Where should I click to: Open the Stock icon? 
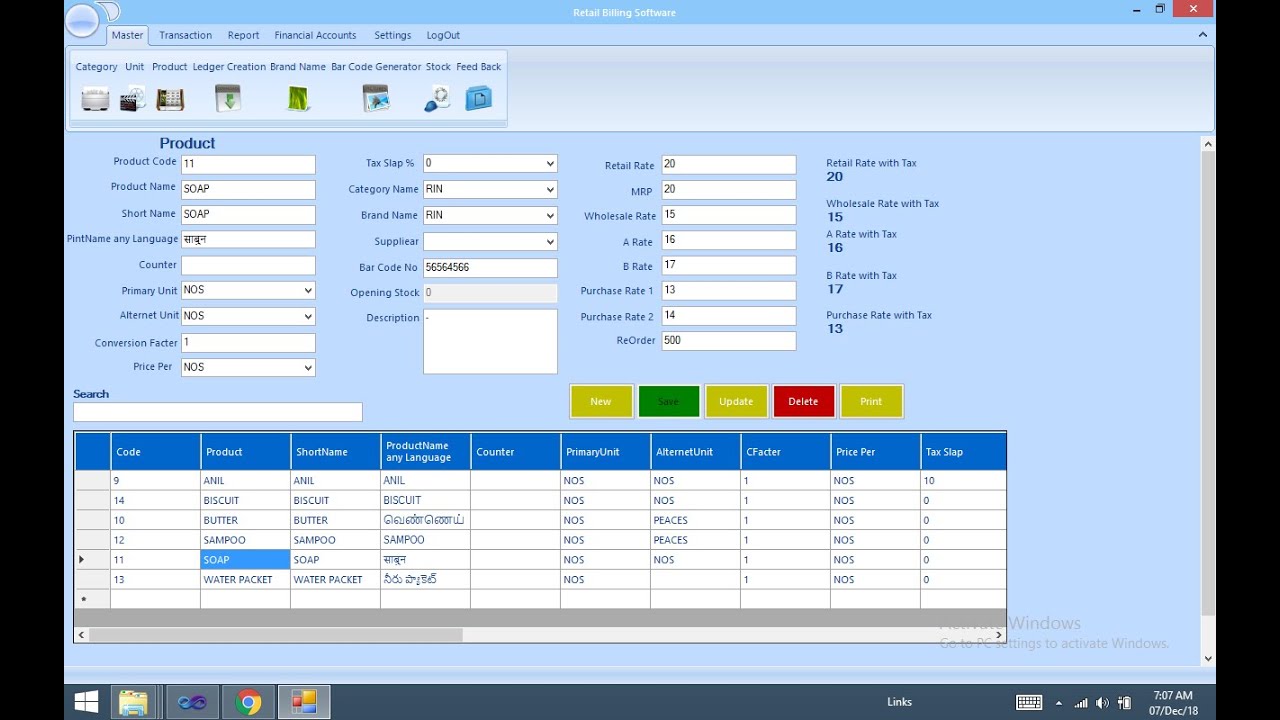(437, 99)
